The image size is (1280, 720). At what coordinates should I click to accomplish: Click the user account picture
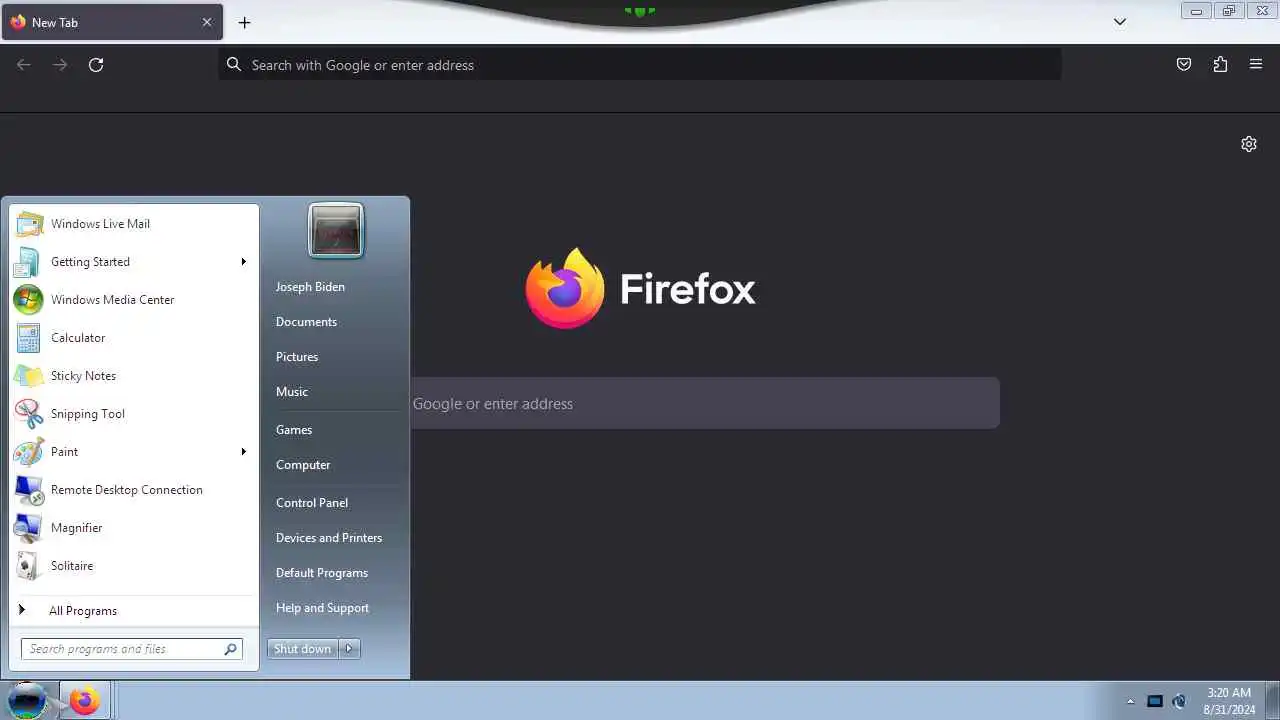pos(336,230)
